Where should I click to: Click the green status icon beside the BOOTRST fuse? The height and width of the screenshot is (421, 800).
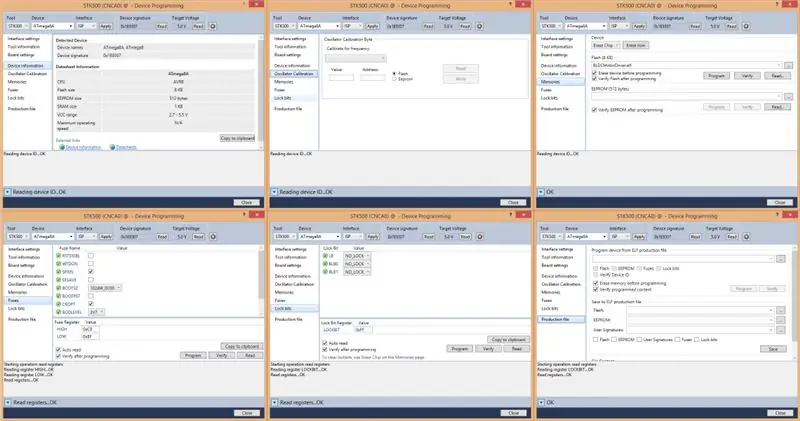pos(59,296)
